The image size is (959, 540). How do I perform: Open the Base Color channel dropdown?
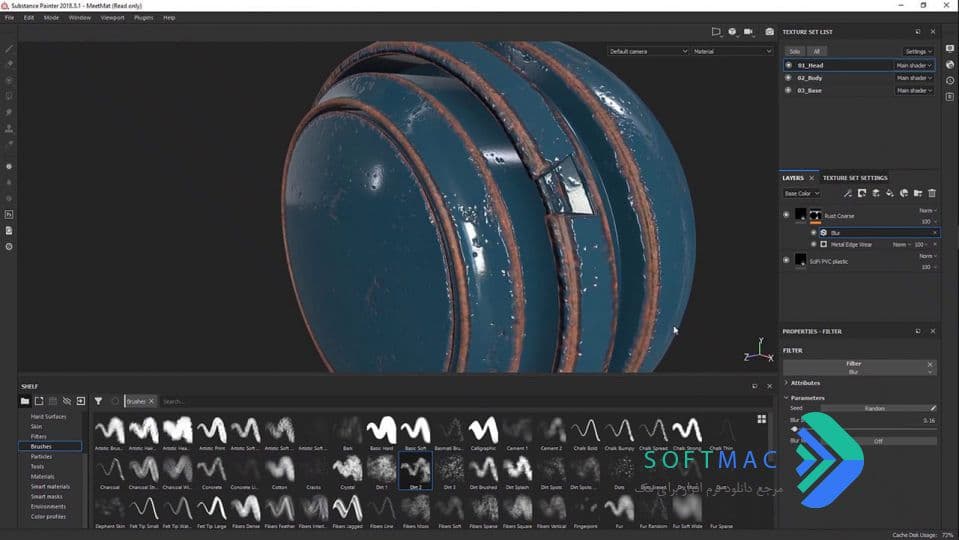click(802, 193)
